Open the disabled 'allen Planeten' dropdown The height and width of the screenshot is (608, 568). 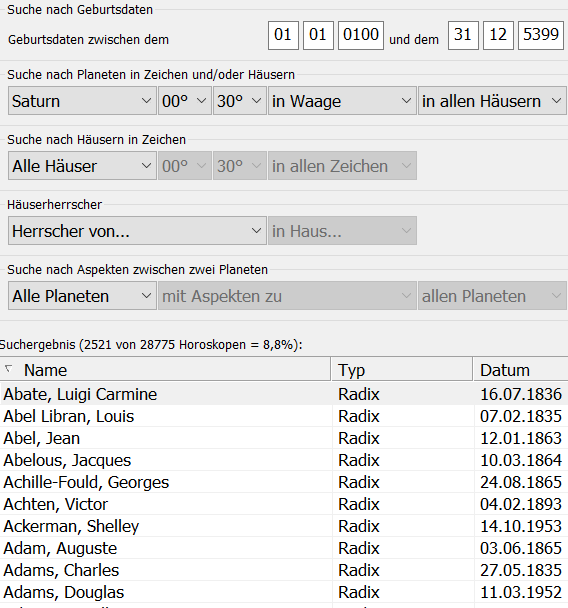[492, 296]
